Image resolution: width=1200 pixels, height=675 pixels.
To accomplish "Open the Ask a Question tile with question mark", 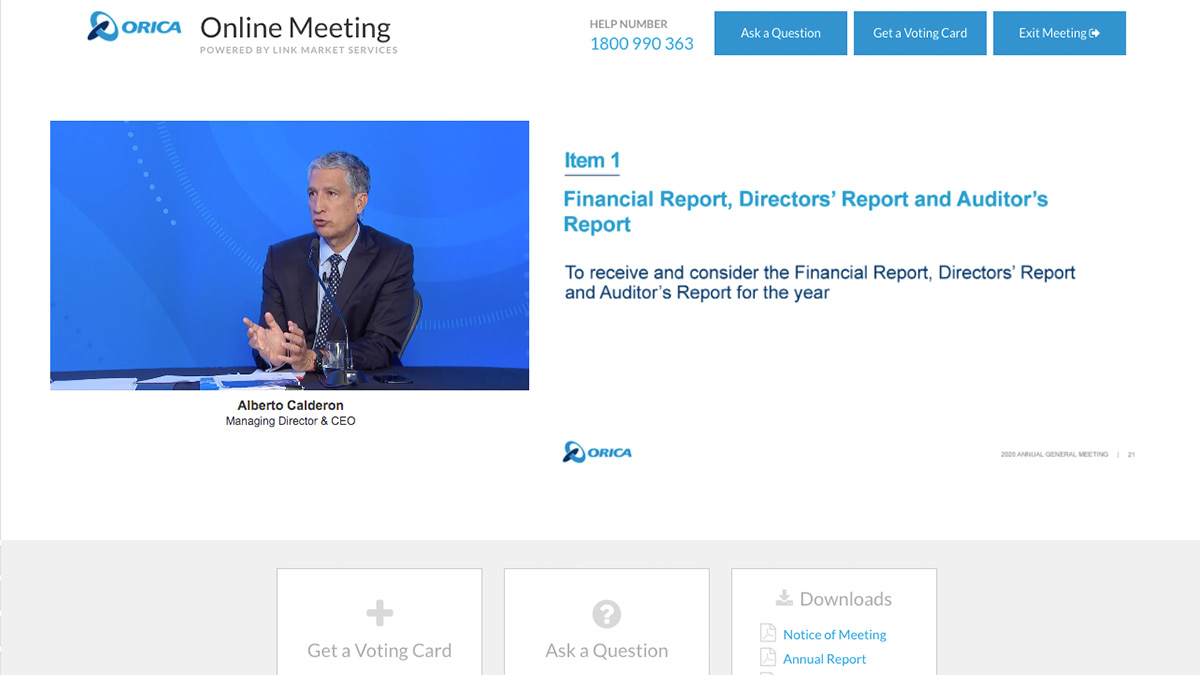I will click(x=606, y=622).
